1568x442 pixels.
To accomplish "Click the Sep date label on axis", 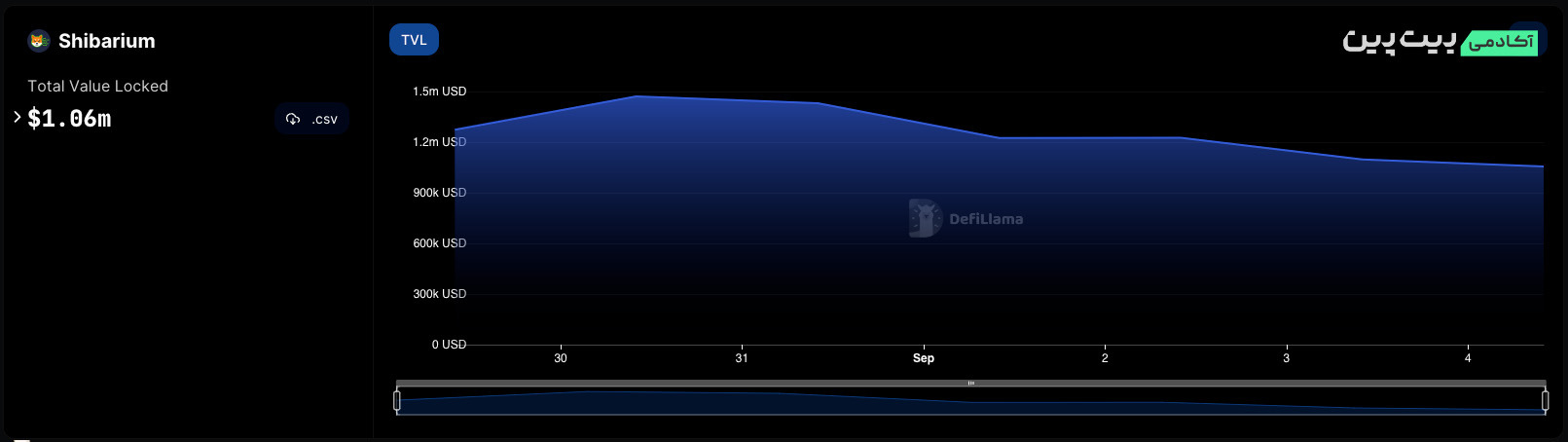I will [924, 358].
